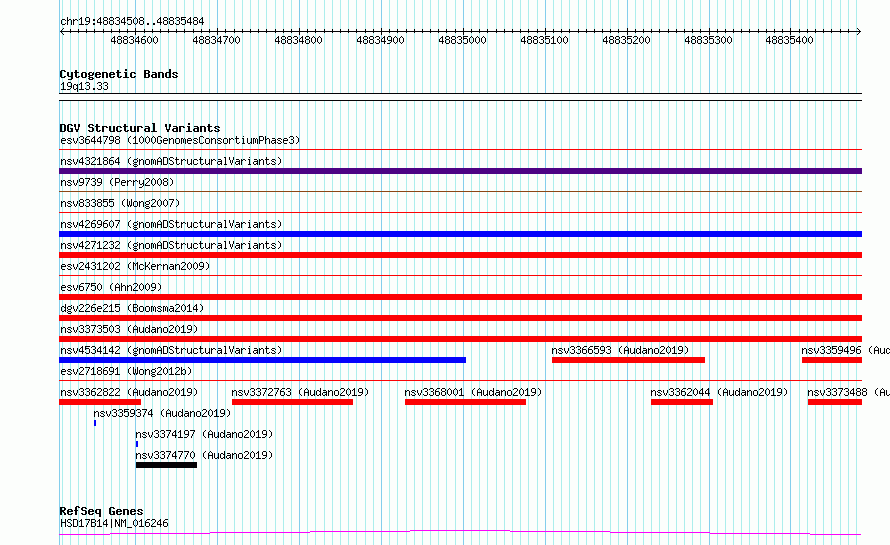890x545 pixels.
Task: Click the chr19:48834508..48835484 region label
Action: tap(132, 22)
